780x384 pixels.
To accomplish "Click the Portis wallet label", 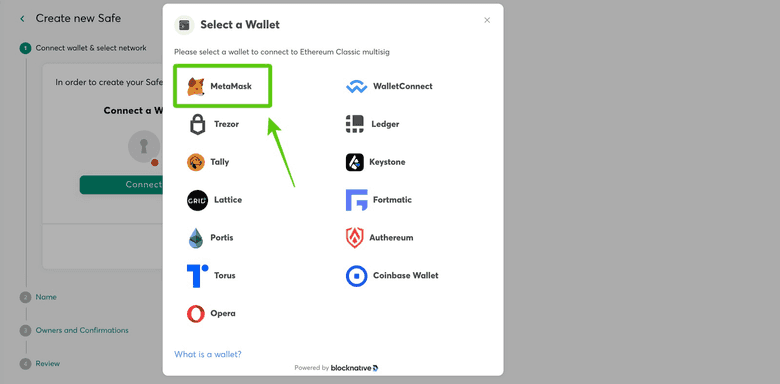I will (x=221, y=237).
